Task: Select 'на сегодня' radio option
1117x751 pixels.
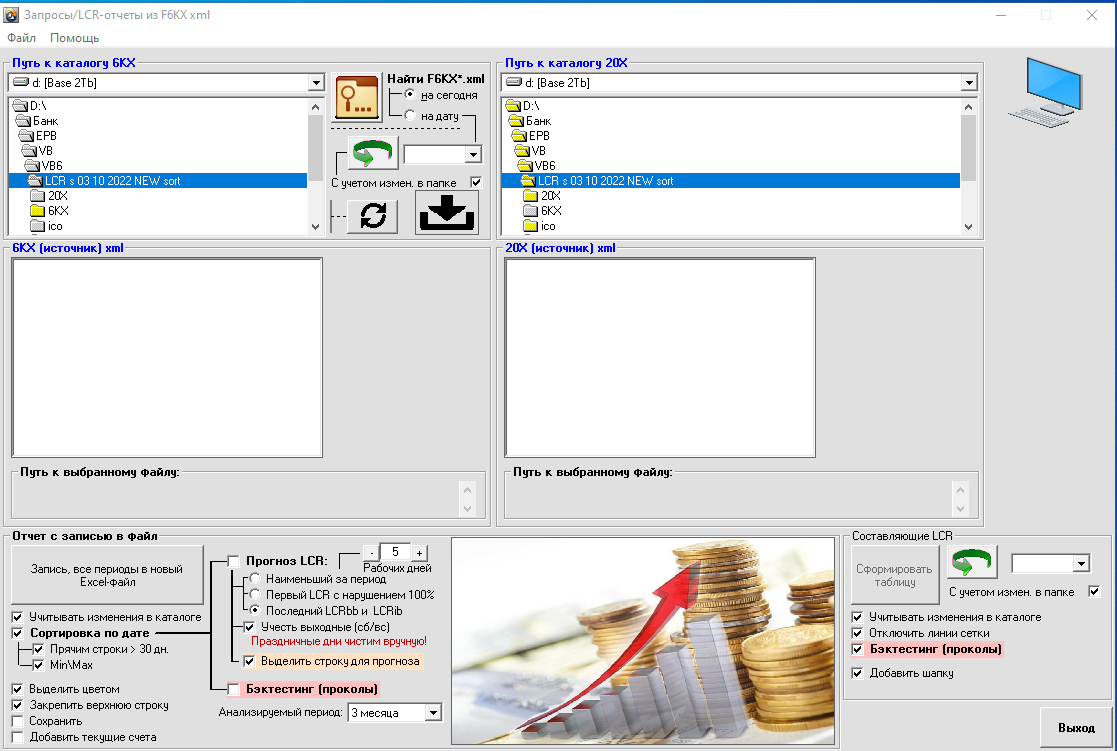Action: click(410, 95)
